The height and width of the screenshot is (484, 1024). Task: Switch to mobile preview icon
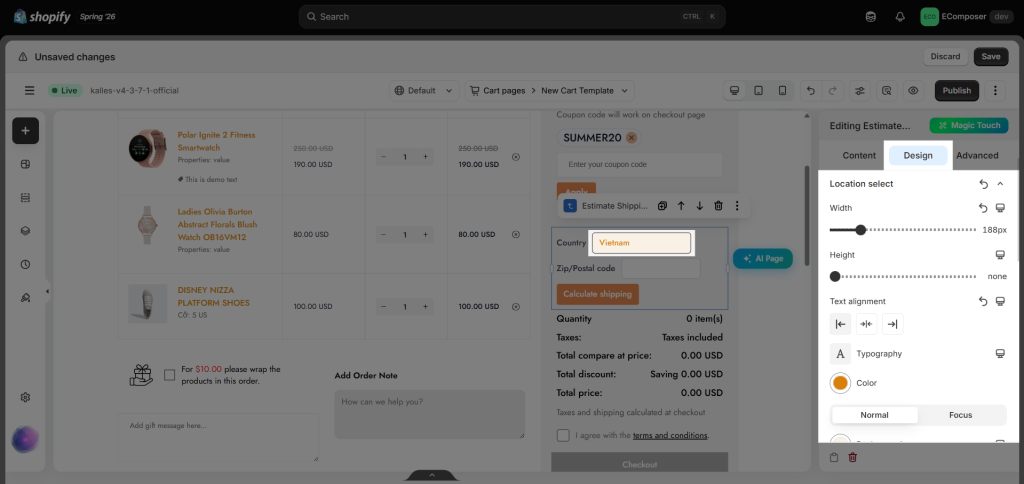[782, 91]
